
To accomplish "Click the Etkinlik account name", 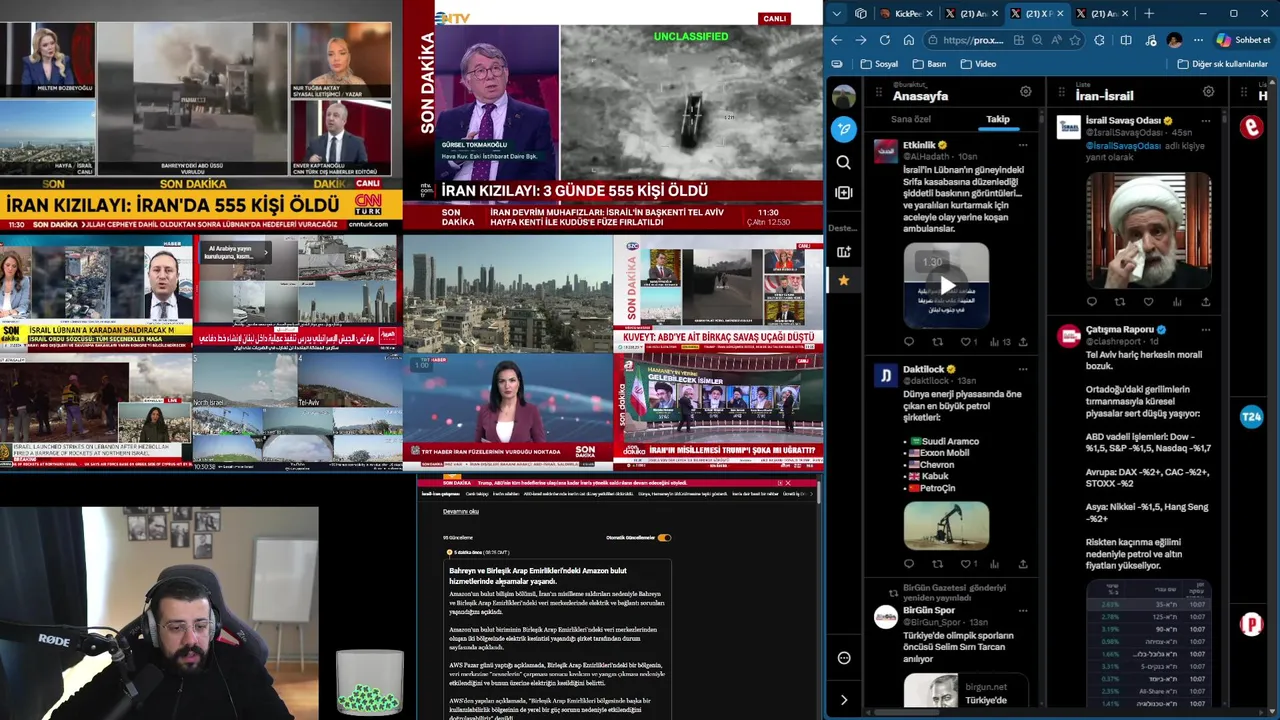I will click(x=919, y=145).
